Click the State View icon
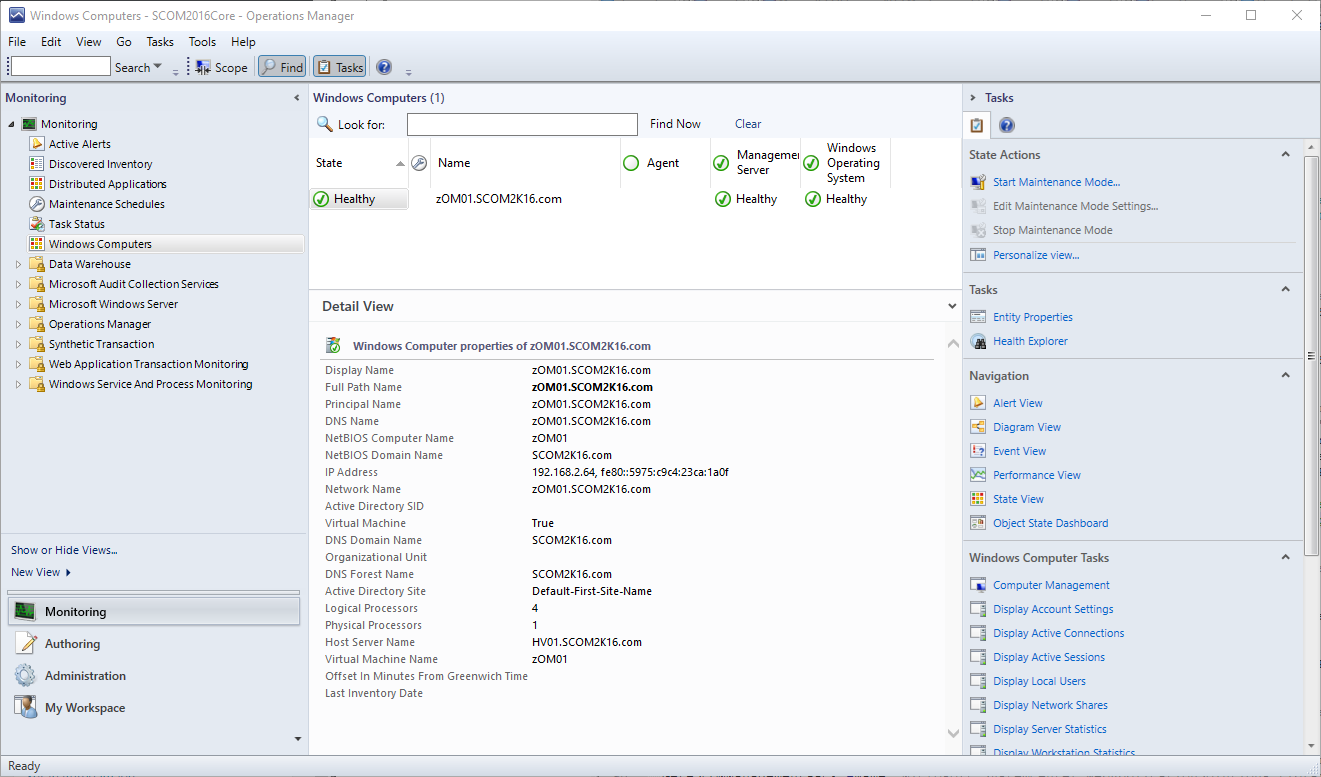 (x=978, y=499)
